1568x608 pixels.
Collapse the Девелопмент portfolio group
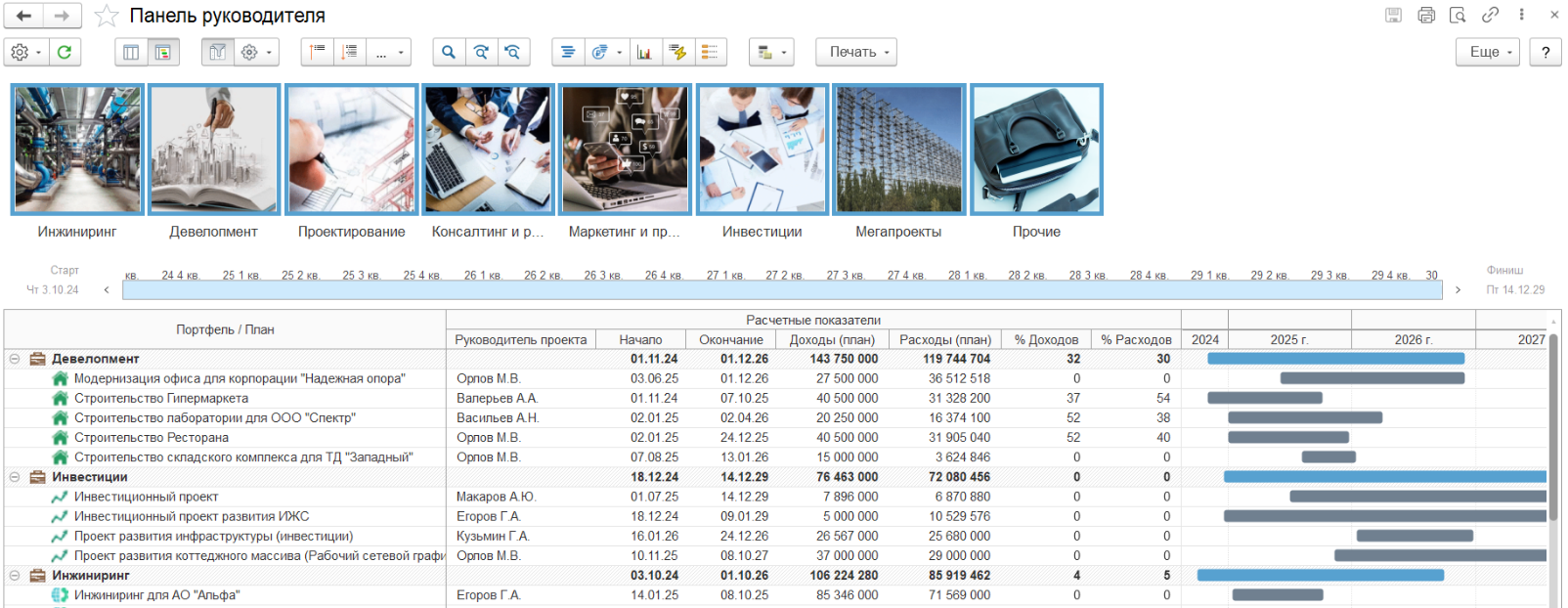click(15, 359)
